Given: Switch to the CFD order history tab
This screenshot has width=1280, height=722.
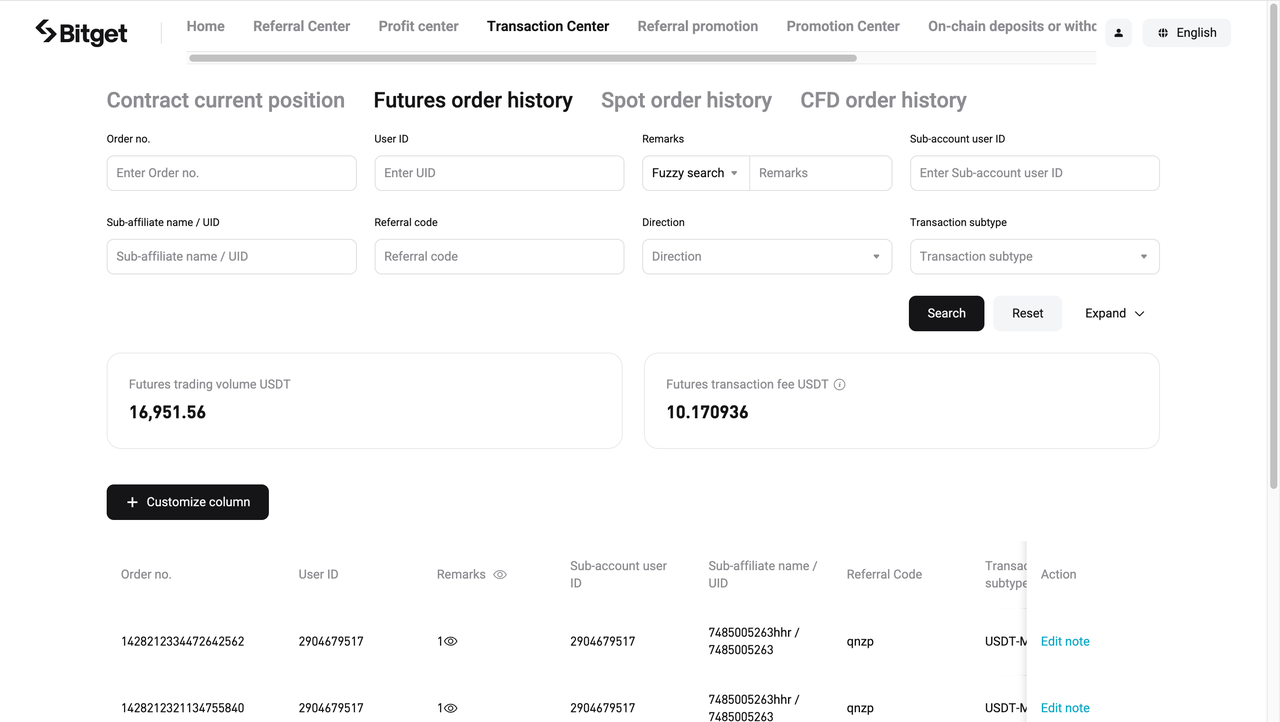Looking at the screenshot, I should (x=883, y=100).
